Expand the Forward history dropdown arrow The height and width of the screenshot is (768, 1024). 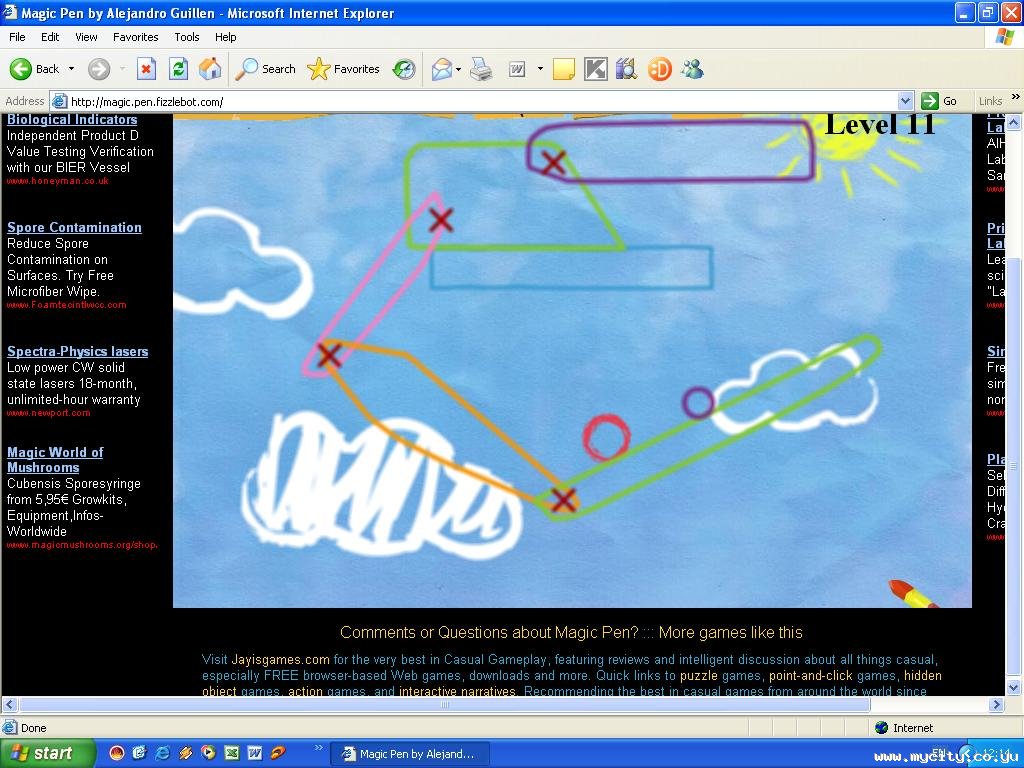click(122, 69)
